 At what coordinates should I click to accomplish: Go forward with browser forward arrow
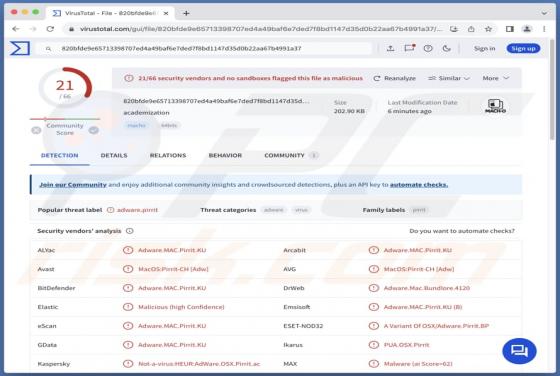[x=33, y=29]
